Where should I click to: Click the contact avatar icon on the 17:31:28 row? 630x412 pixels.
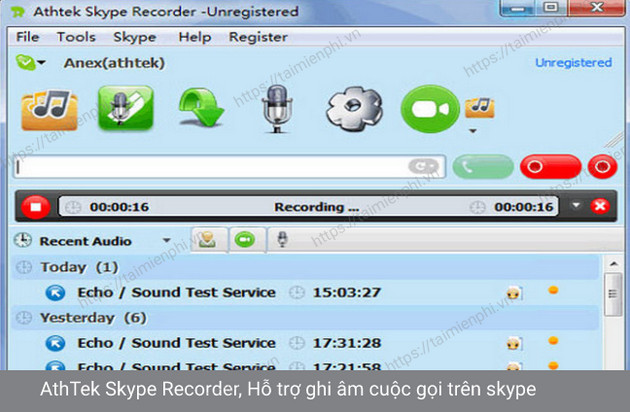514,343
